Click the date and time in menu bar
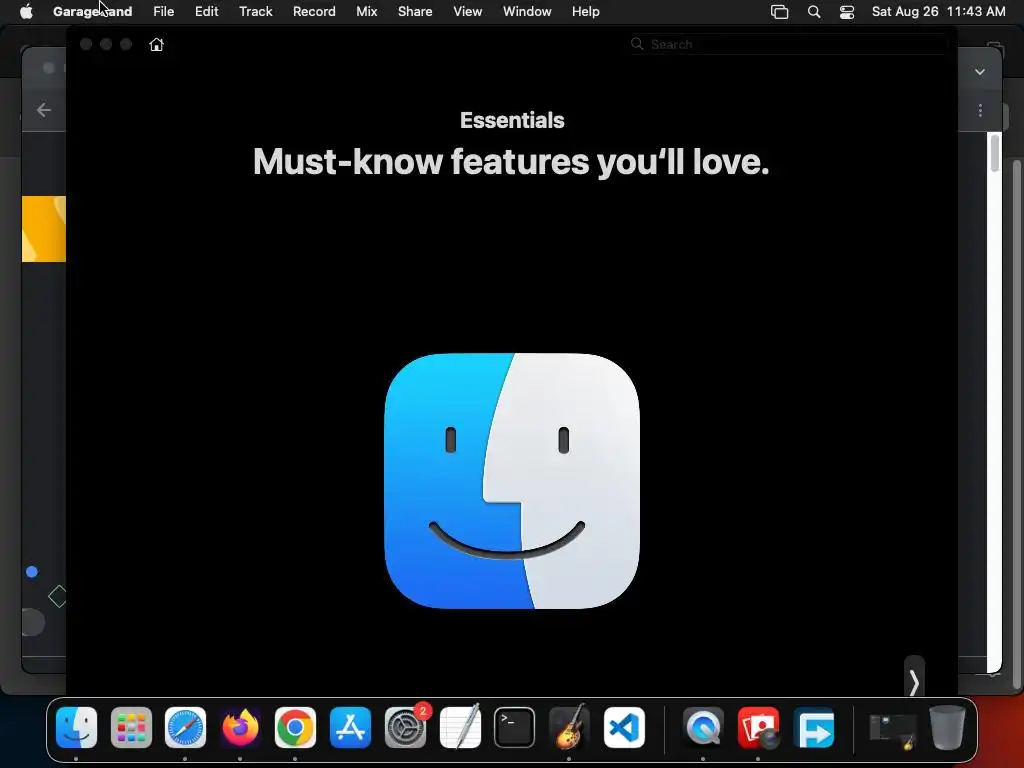The width and height of the screenshot is (1024, 768). (938, 11)
